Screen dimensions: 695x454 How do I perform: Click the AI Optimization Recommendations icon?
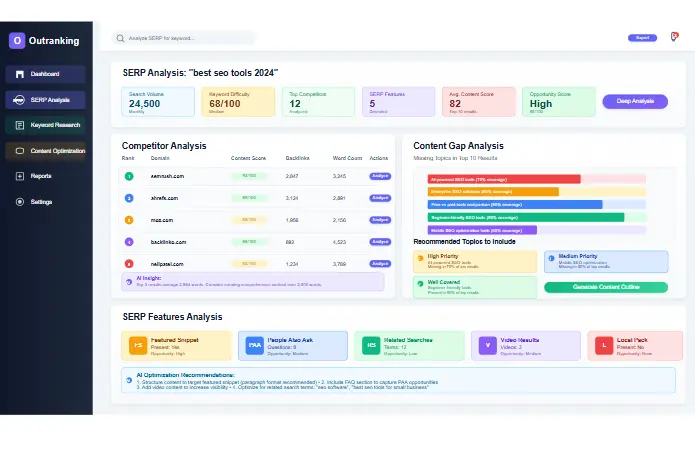pyautogui.click(x=129, y=380)
